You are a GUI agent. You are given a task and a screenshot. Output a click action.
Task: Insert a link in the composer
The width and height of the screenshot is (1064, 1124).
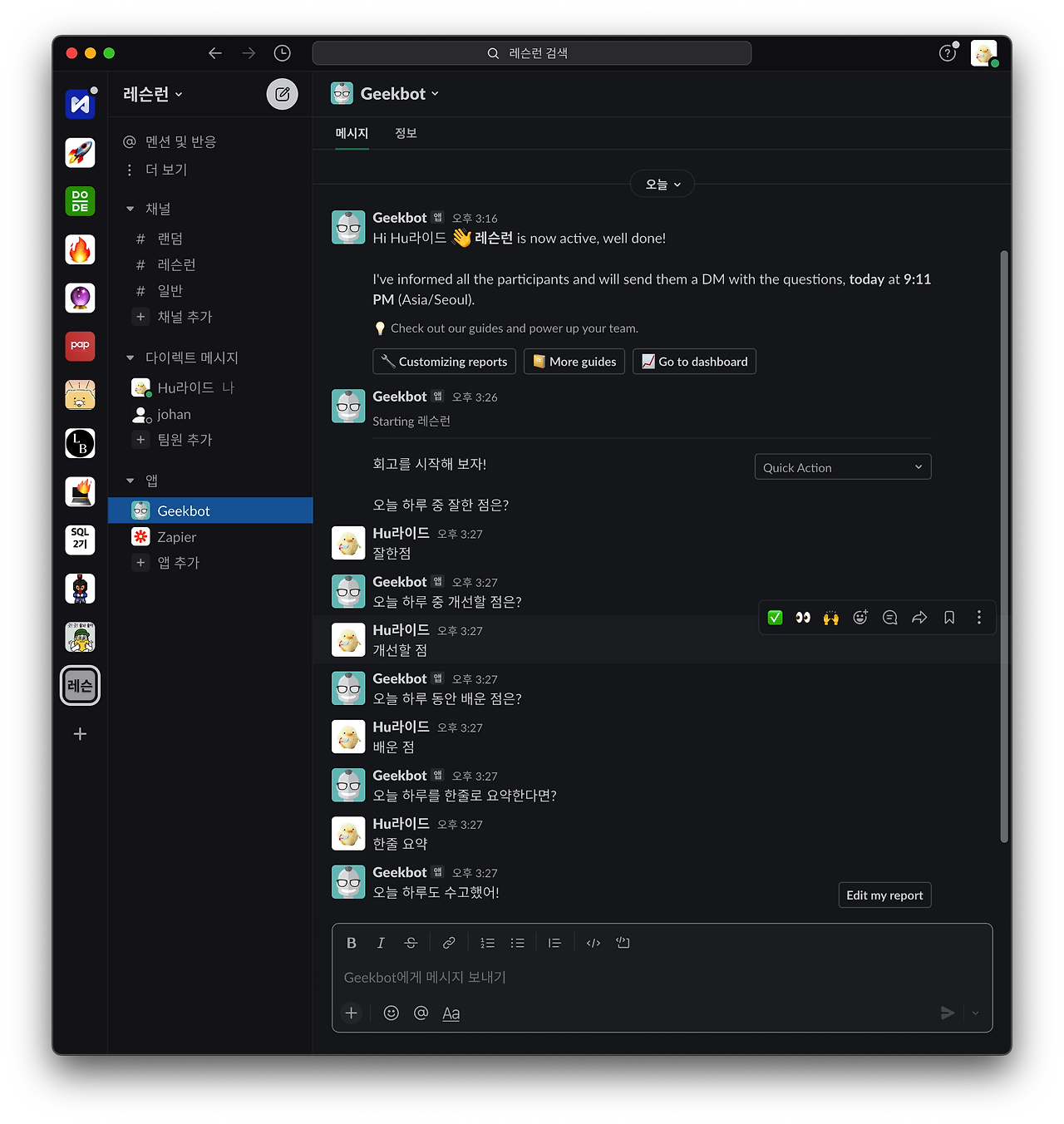(x=449, y=943)
